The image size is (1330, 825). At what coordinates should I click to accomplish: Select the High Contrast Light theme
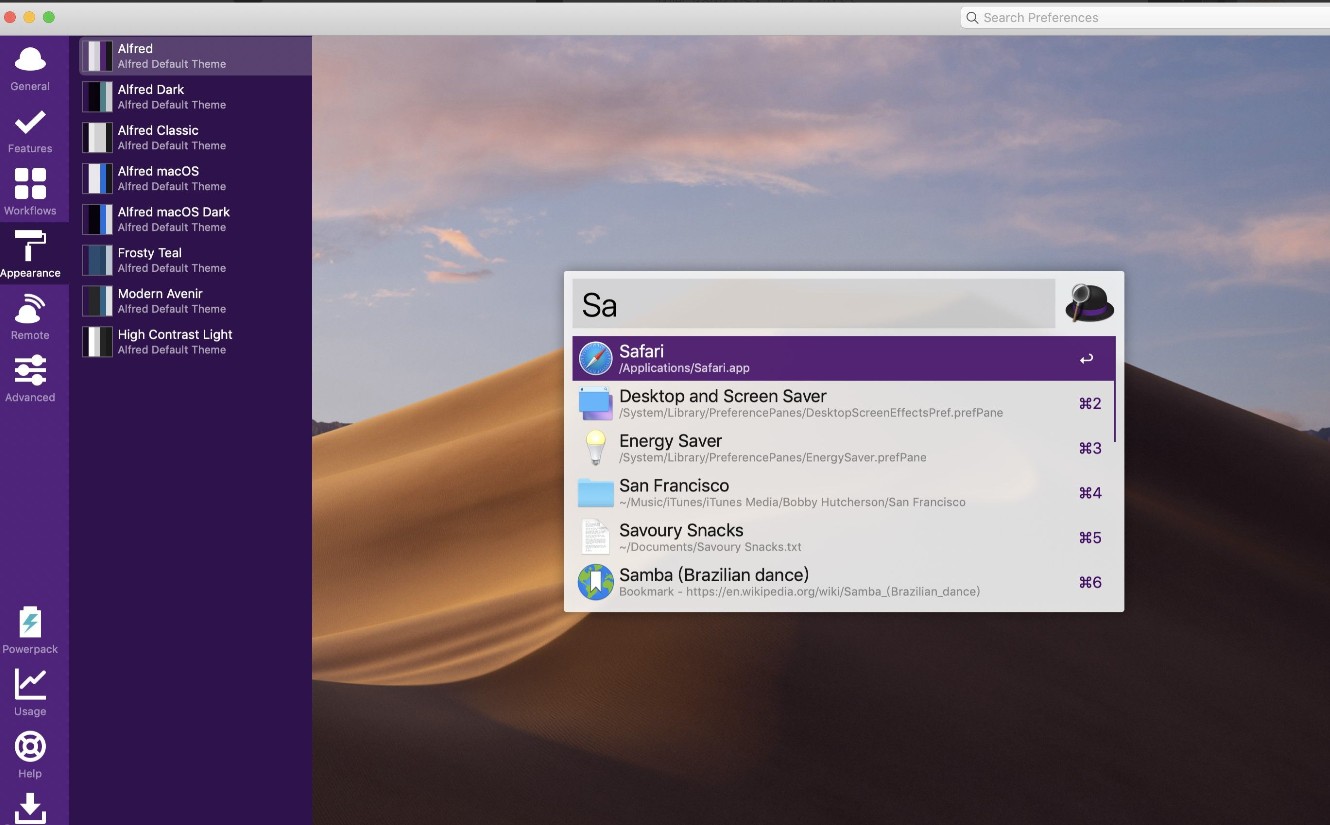click(x=196, y=342)
